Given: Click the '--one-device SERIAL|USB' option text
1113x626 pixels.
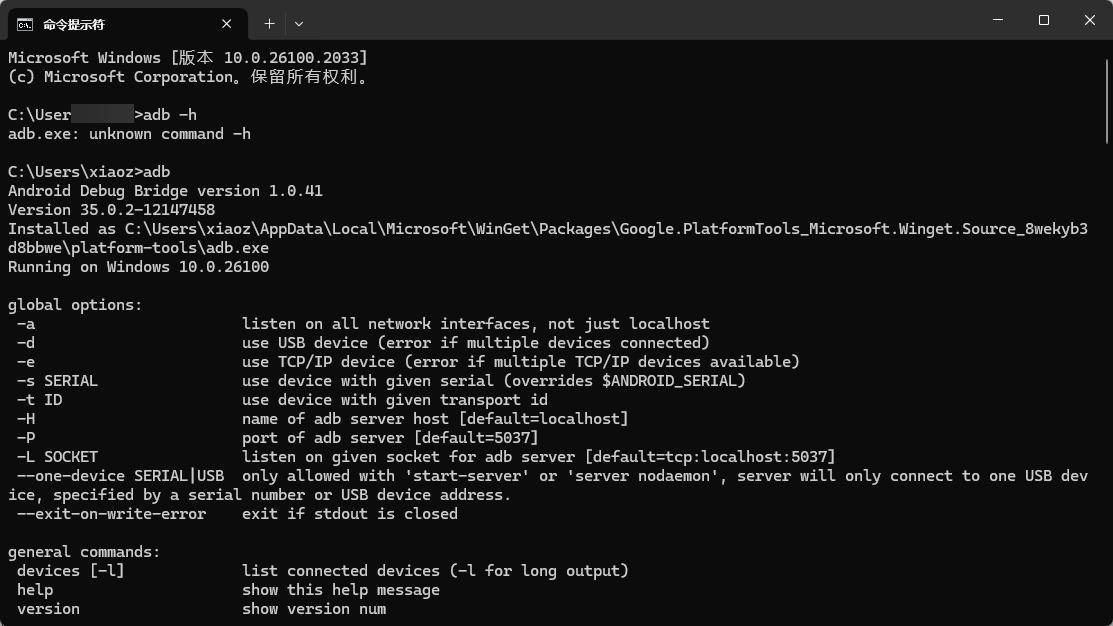Looking at the screenshot, I should point(121,476).
